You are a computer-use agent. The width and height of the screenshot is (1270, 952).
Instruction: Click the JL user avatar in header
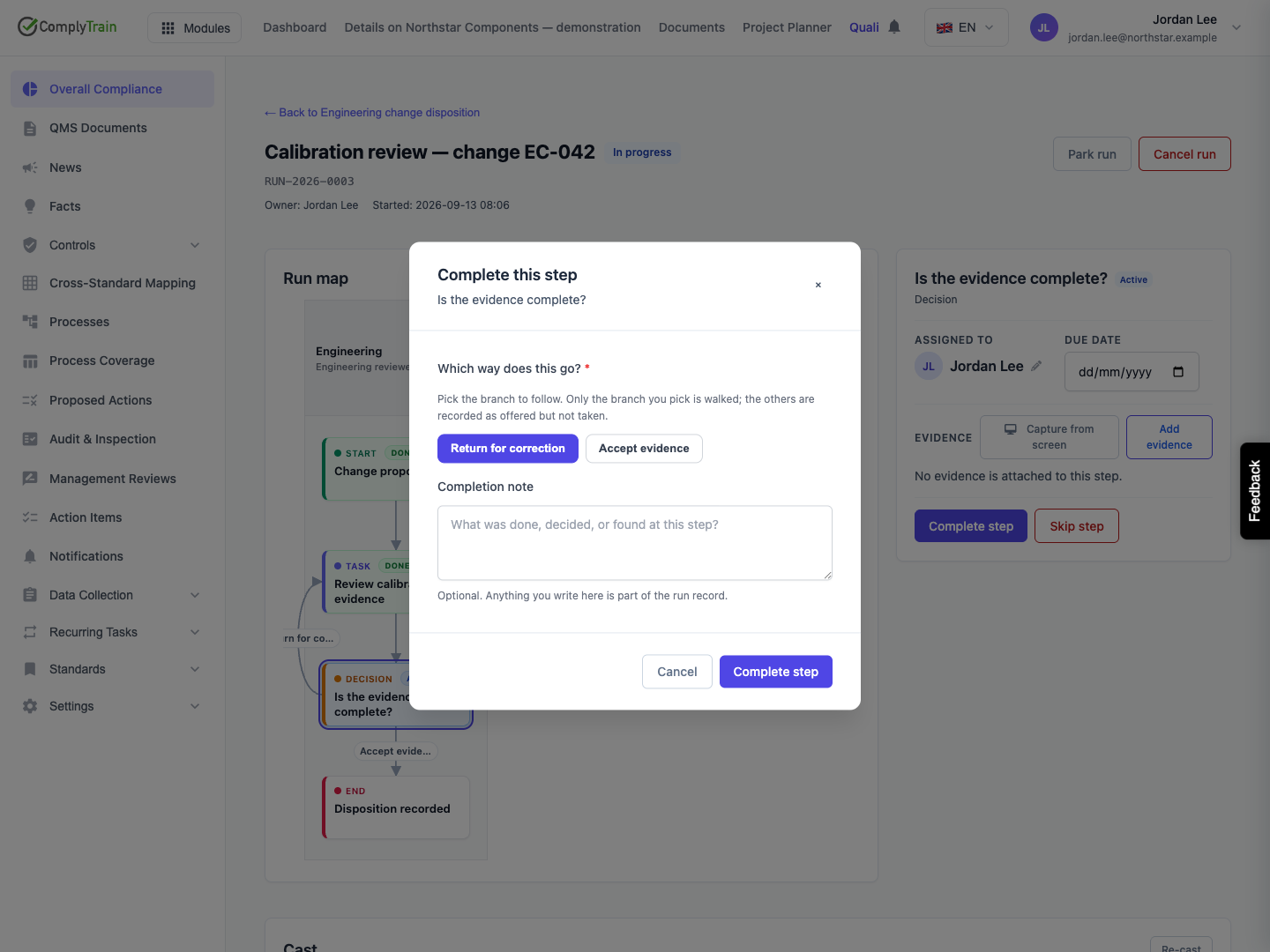[1043, 27]
